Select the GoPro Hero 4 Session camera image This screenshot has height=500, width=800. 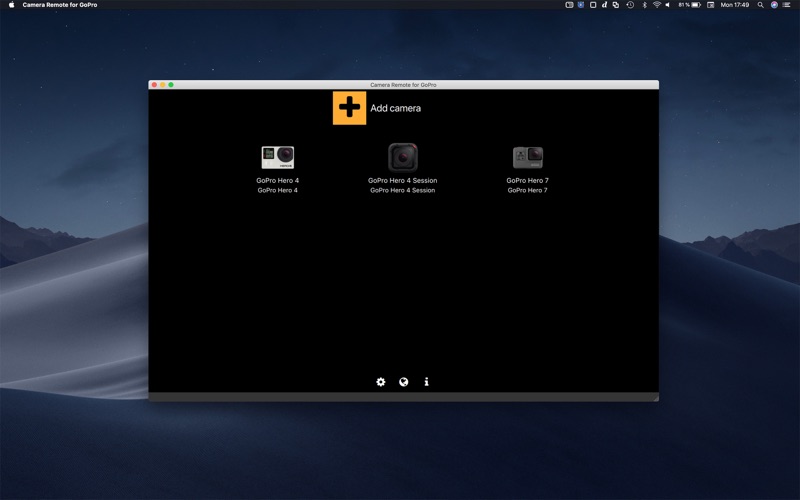pyautogui.click(x=402, y=157)
